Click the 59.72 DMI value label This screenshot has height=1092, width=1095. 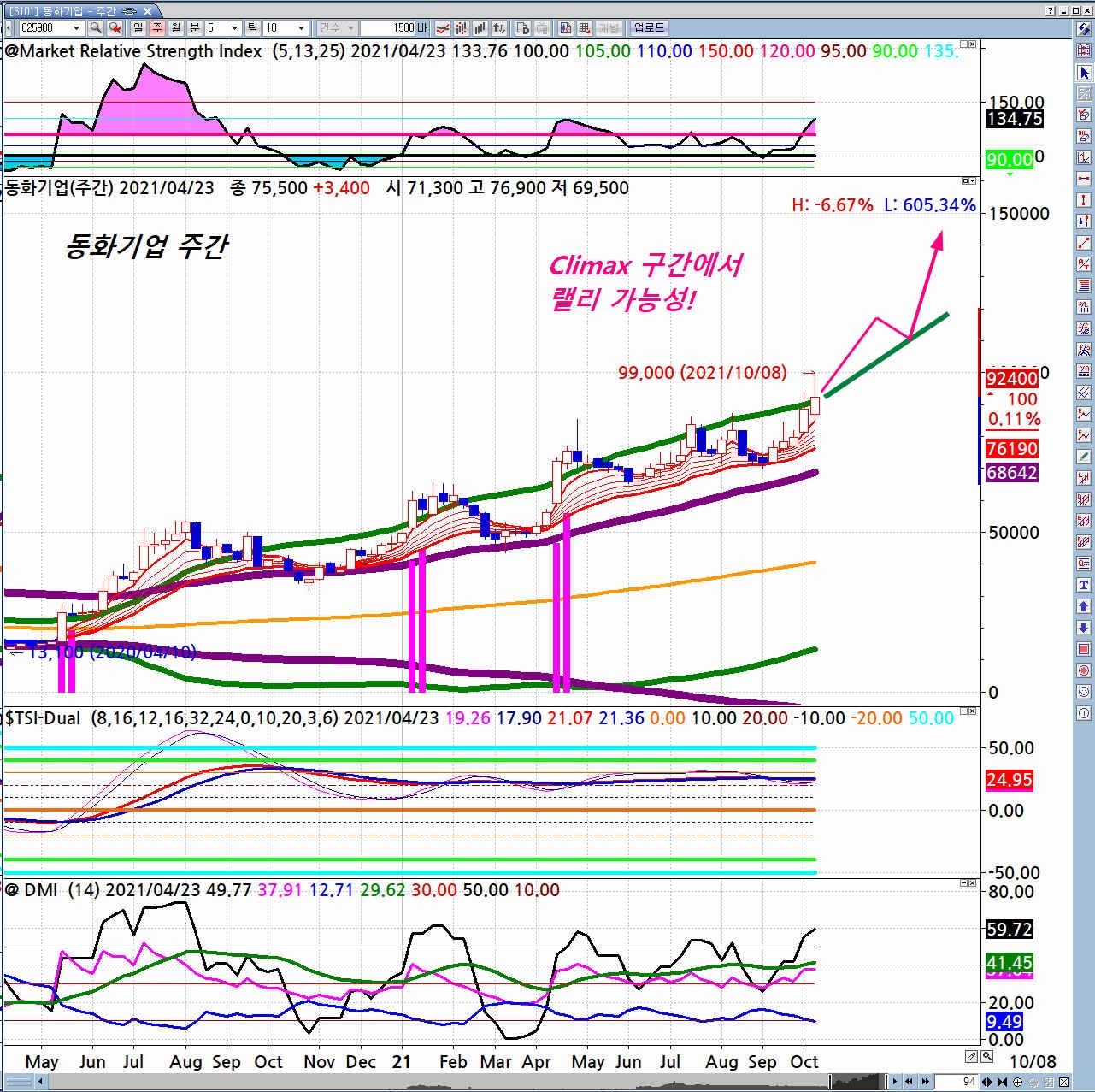coord(1010,929)
